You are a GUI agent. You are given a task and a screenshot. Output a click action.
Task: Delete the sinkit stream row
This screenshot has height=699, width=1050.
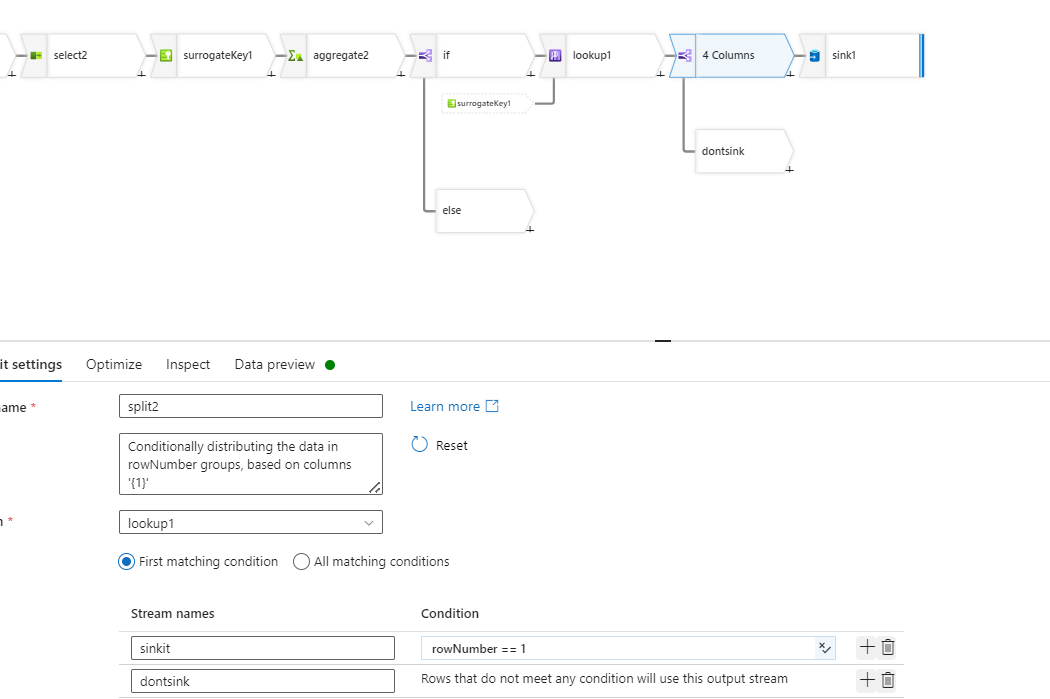(888, 648)
